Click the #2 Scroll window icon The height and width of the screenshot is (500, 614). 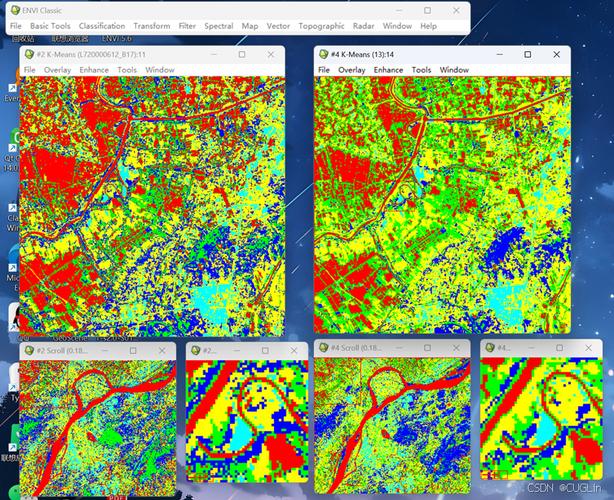click(x=29, y=350)
